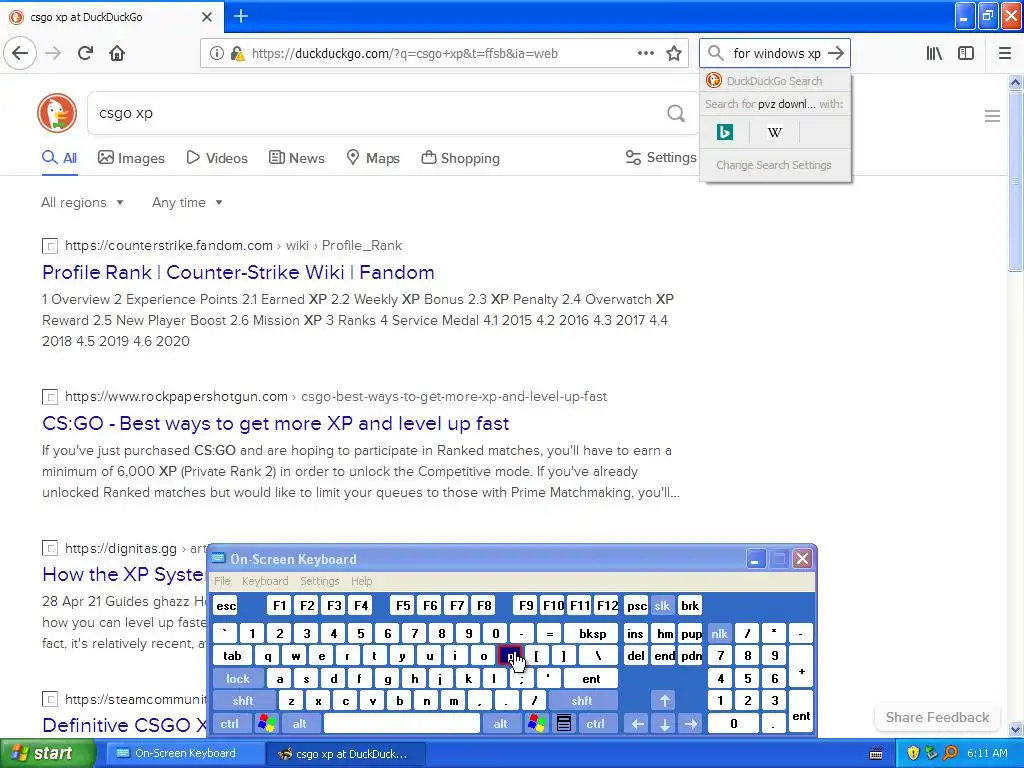Expand the All regions filter
Viewport: 1024px width, 768px height.
[82, 202]
